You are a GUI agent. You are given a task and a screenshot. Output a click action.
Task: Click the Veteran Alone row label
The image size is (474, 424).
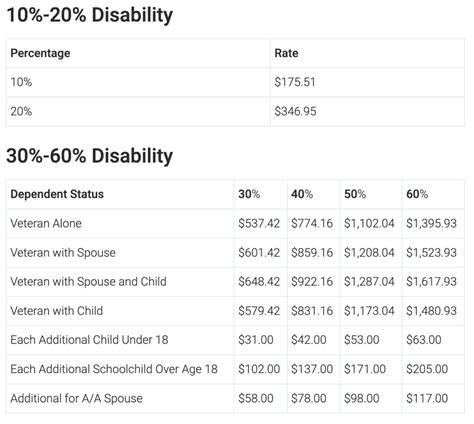(x=46, y=223)
